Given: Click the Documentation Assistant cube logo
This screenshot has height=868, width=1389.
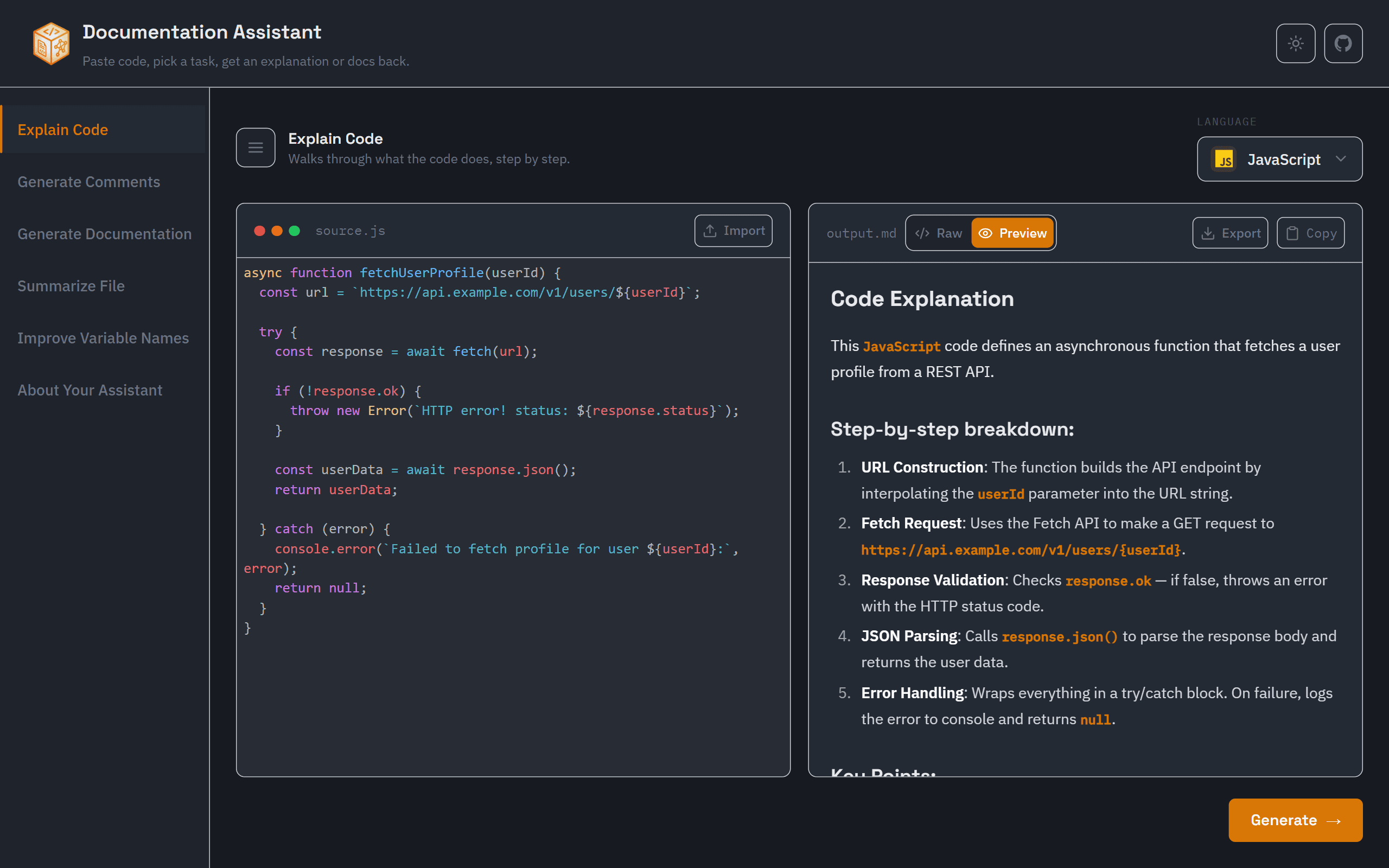Looking at the screenshot, I should tap(51, 43).
